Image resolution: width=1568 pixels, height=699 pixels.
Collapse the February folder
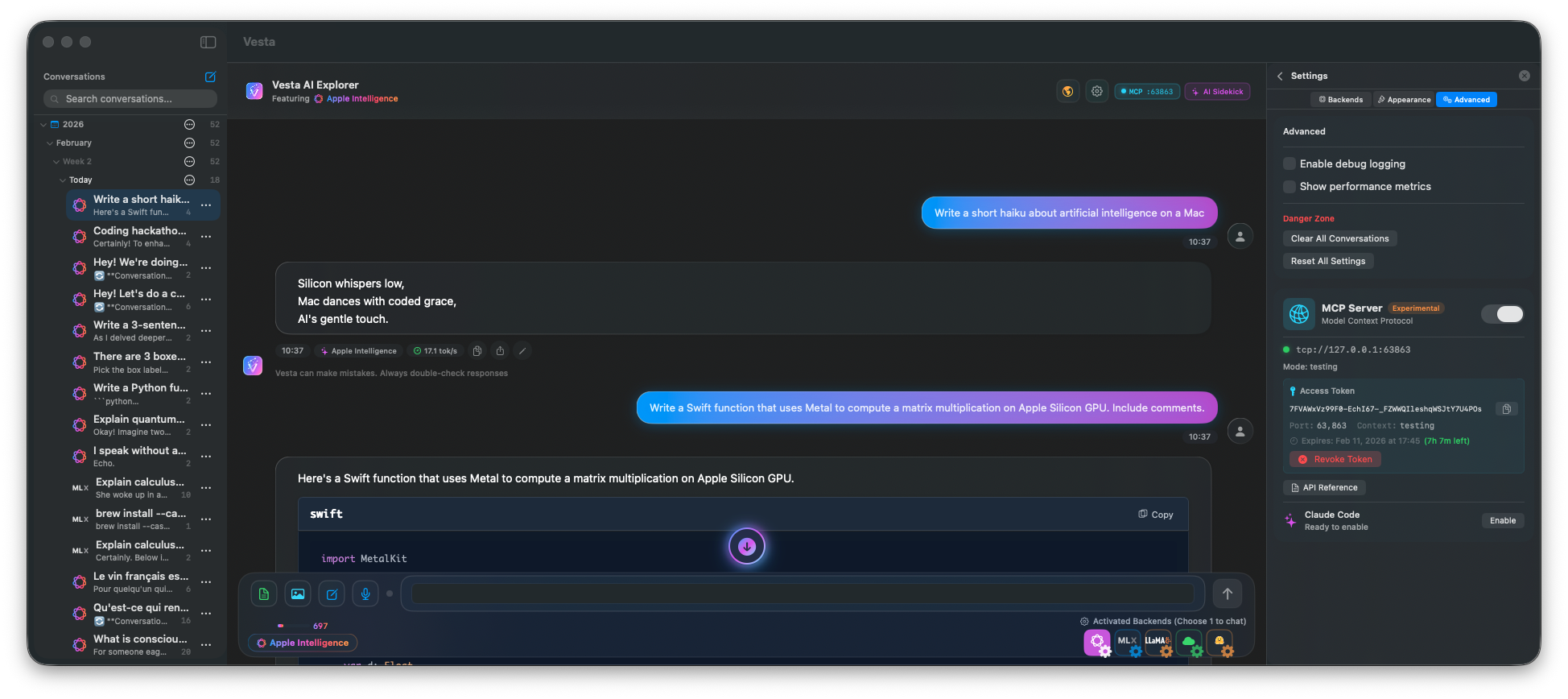point(50,143)
